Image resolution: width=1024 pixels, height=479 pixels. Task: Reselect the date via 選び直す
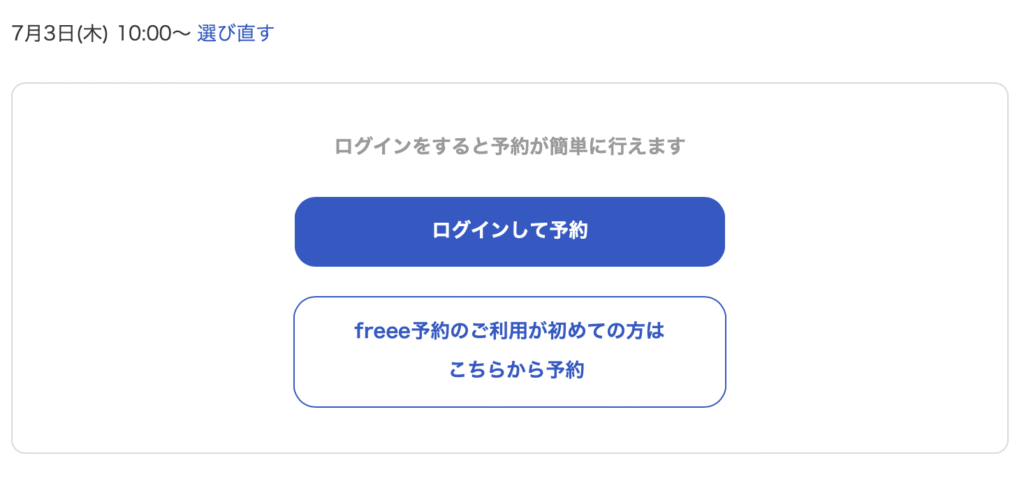[x=235, y=33]
